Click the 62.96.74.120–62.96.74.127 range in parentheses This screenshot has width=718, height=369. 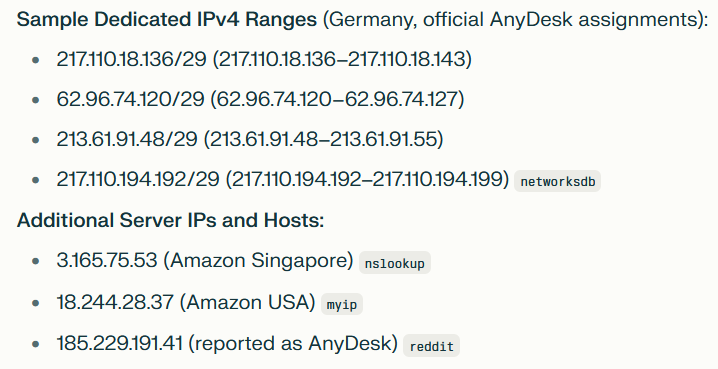point(337,99)
